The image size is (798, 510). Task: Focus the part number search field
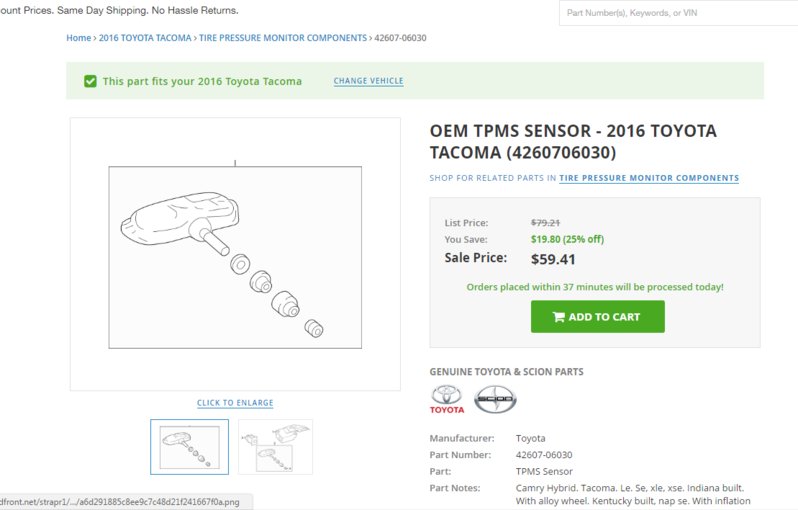tap(678, 13)
